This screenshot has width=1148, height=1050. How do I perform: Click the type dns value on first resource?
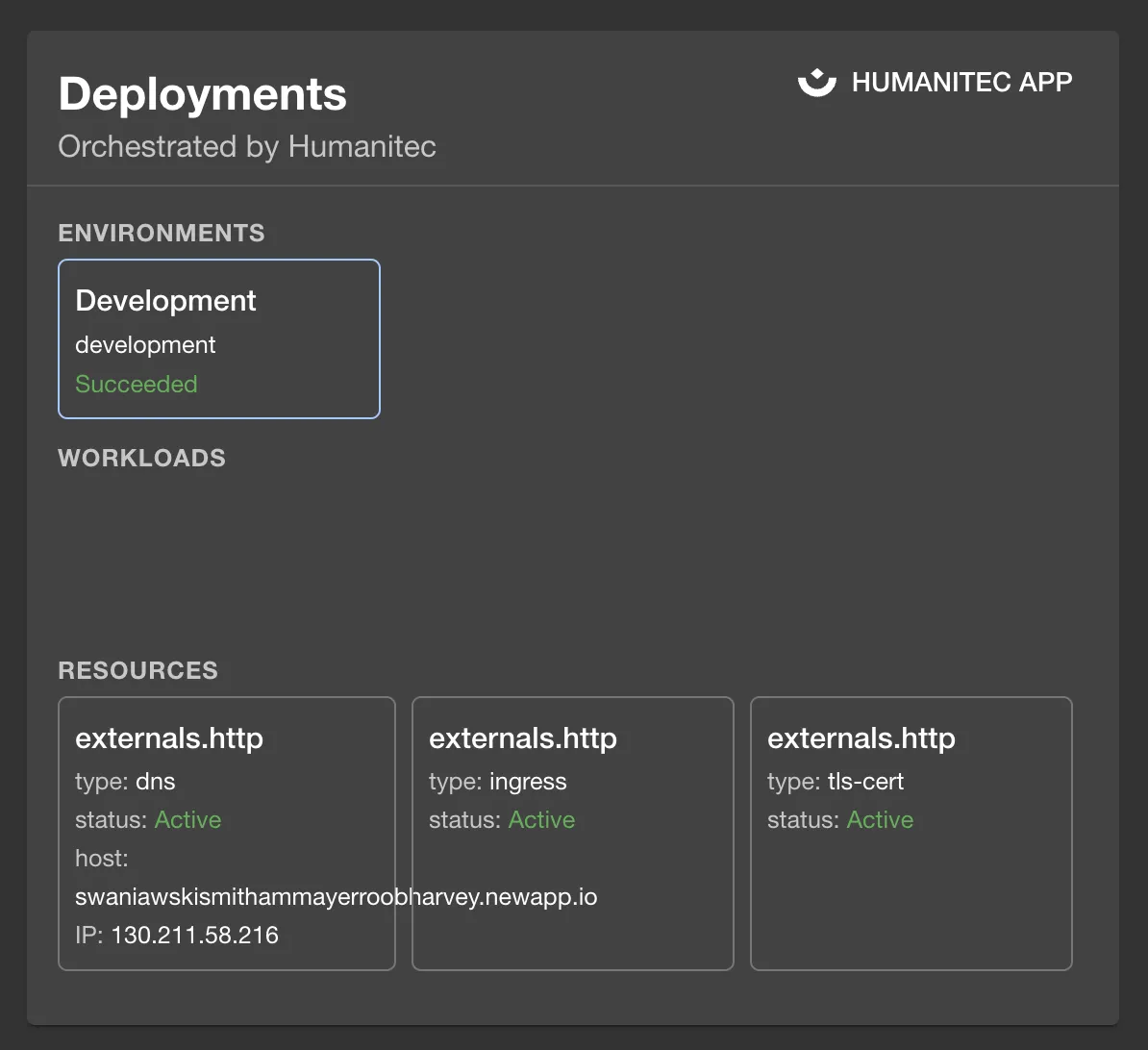tap(155, 781)
